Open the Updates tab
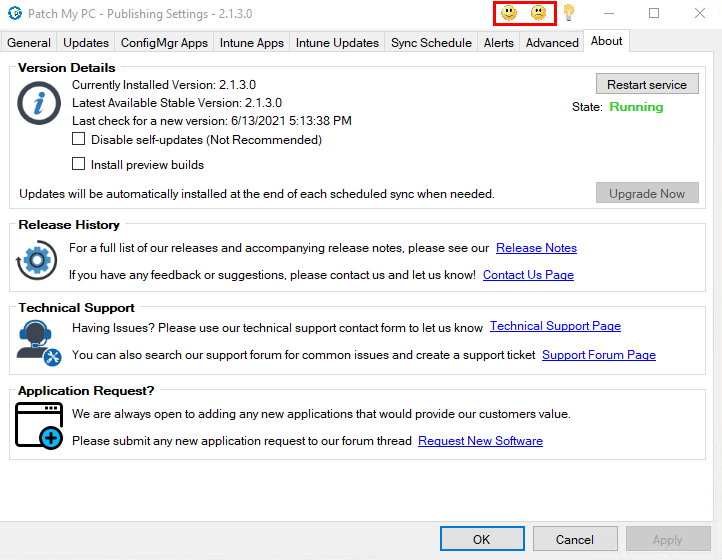Image resolution: width=722 pixels, height=560 pixels. [86, 42]
